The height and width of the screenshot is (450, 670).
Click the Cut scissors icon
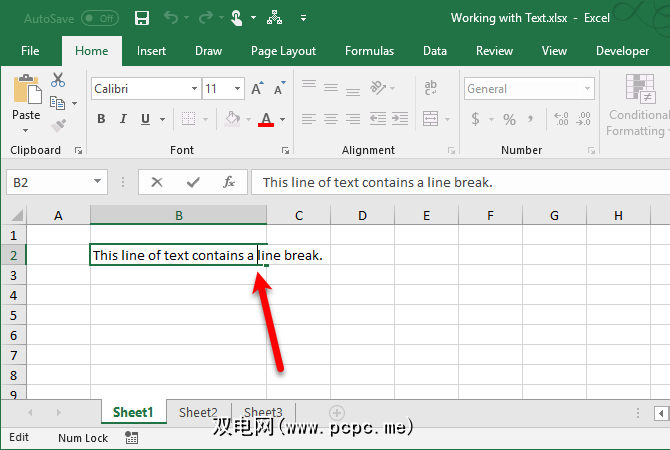coord(57,81)
